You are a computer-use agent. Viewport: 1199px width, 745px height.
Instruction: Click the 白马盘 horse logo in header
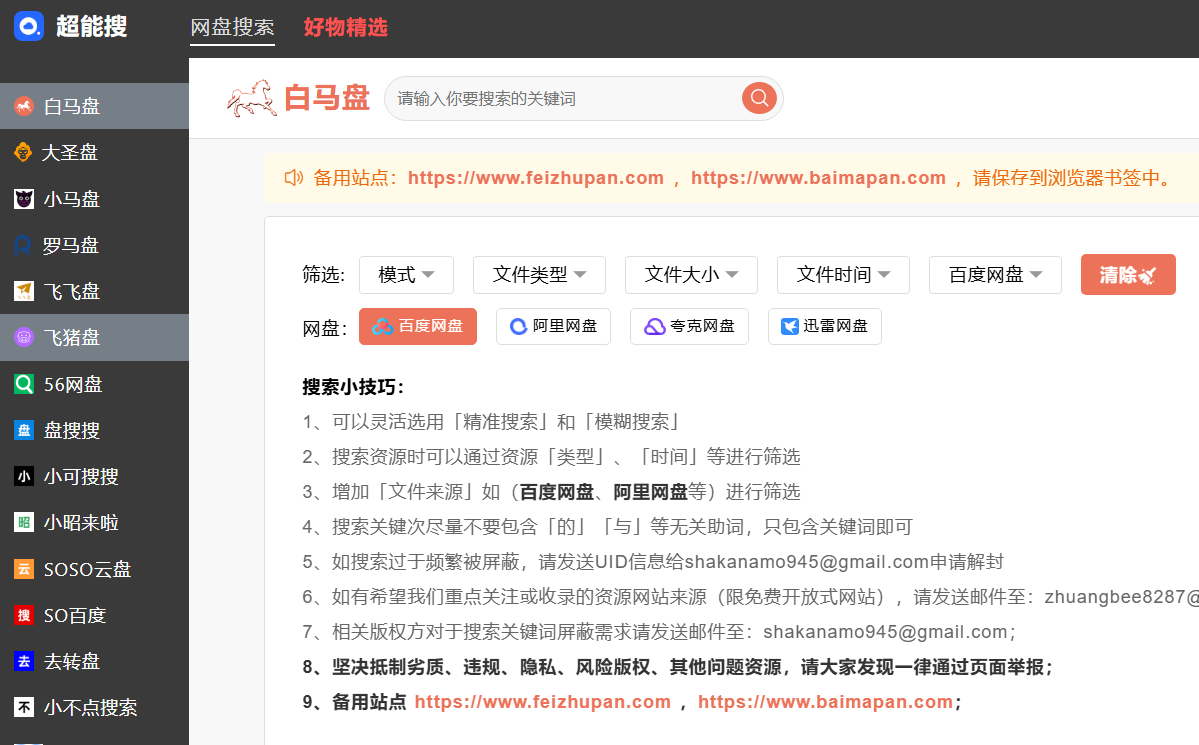pyautogui.click(x=252, y=98)
